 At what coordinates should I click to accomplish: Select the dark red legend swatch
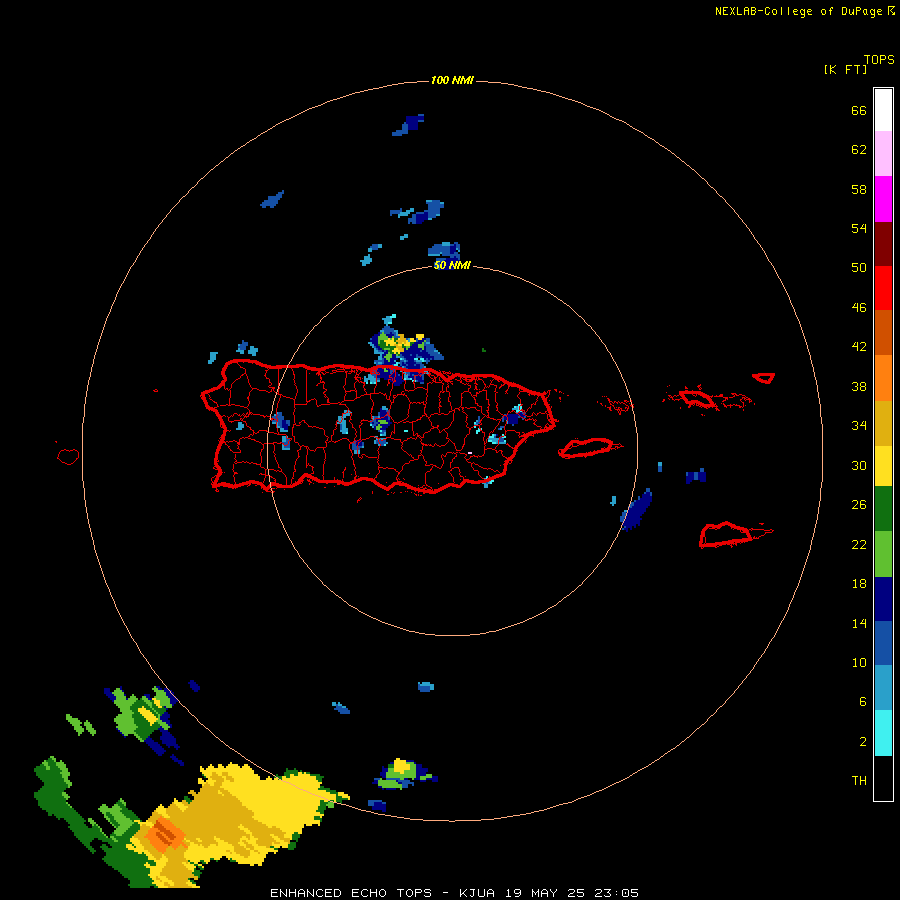[x=883, y=244]
